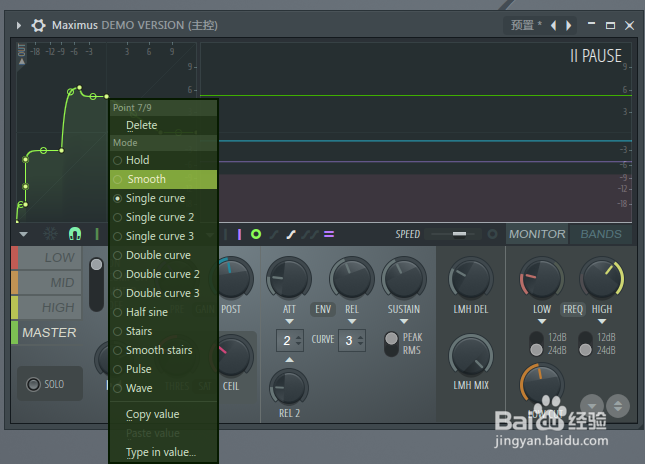Toggle the snap magnet icon
Viewport: 645px width, 464px height.
[75, 234]
